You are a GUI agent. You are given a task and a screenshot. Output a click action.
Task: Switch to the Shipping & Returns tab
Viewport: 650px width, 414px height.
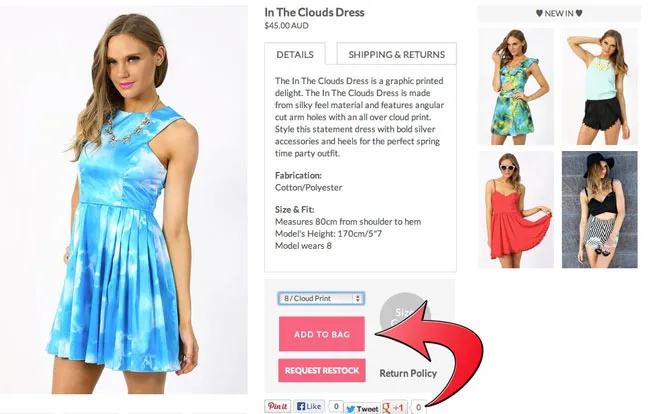click(397, 54)
